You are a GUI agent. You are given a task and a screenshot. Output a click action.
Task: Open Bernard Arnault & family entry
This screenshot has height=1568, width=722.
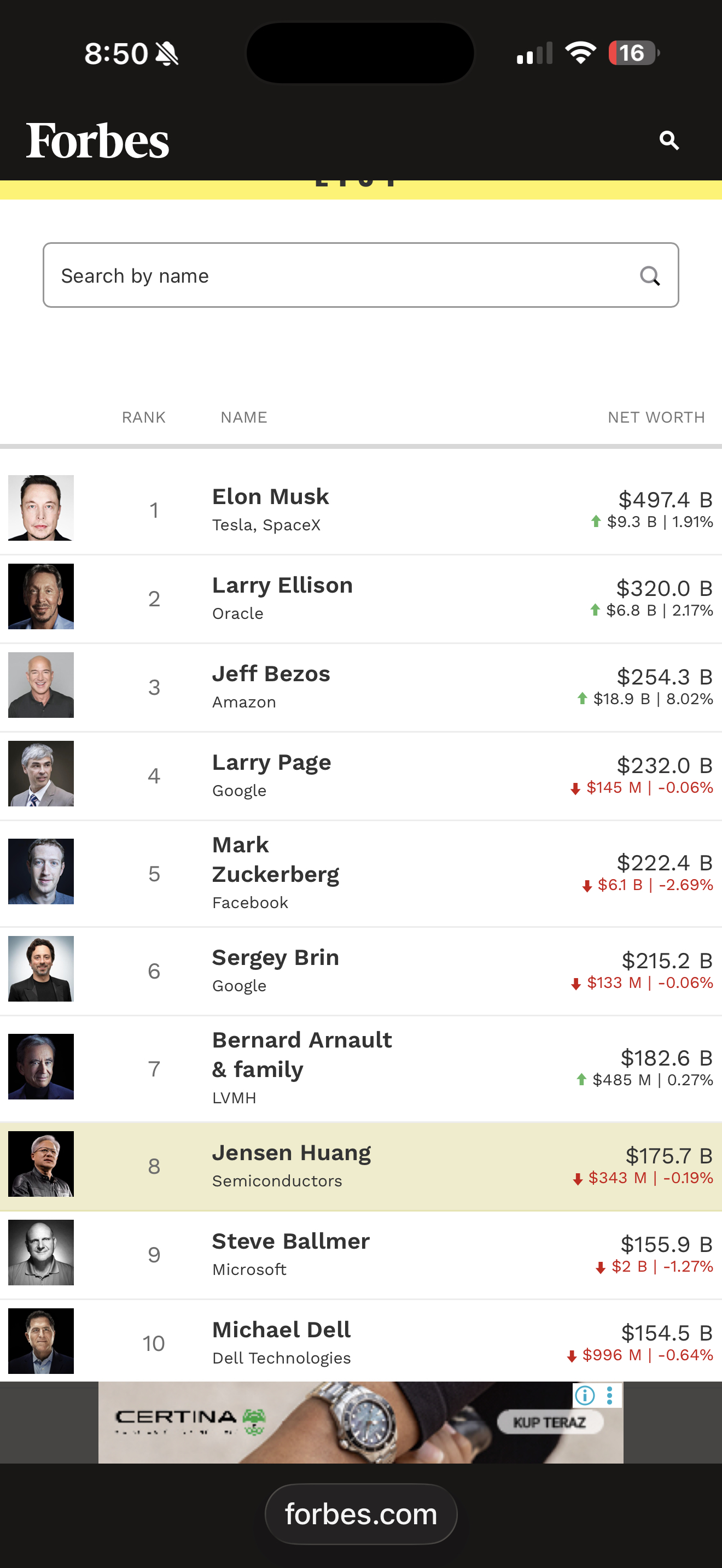(x=301, y=1055)
